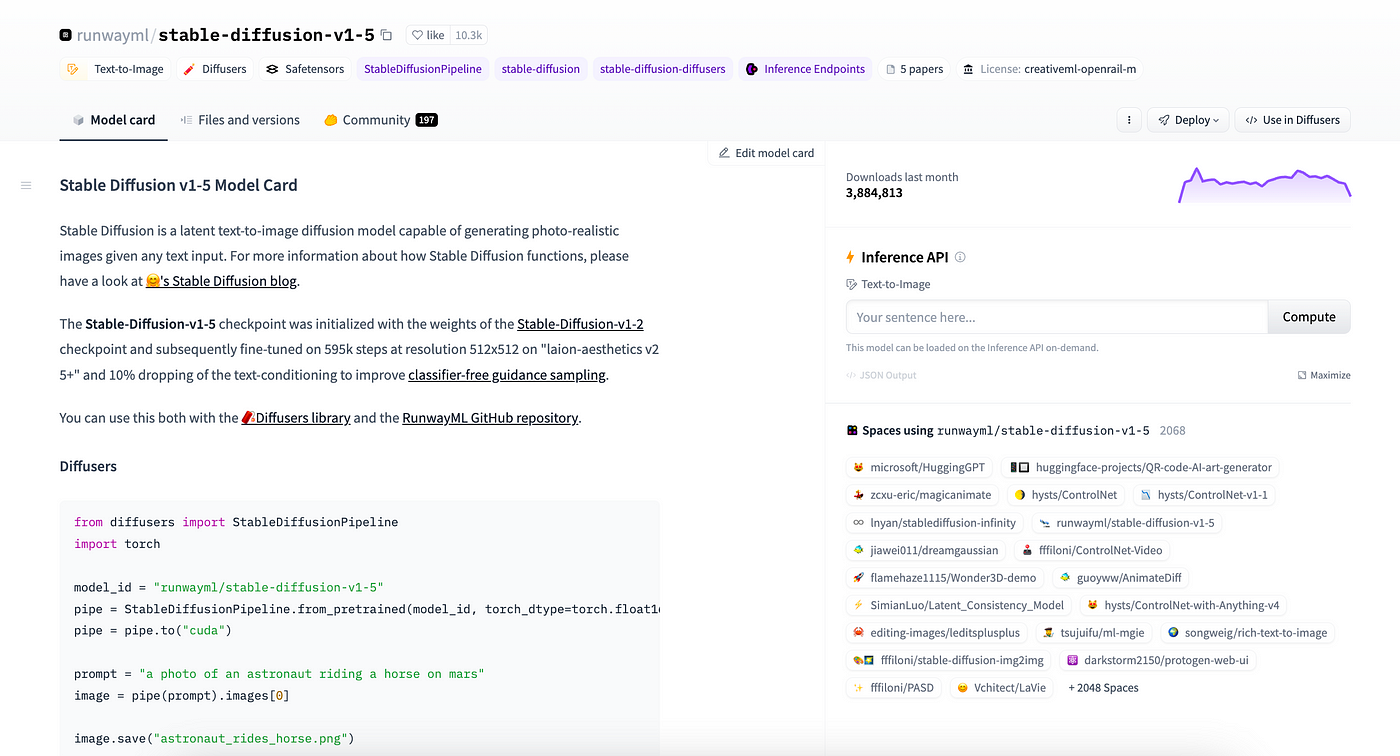Open Vchitect/LaVie space
Image resolution: width=1400 pixels, height=756 pixels.
point(1001,687)
